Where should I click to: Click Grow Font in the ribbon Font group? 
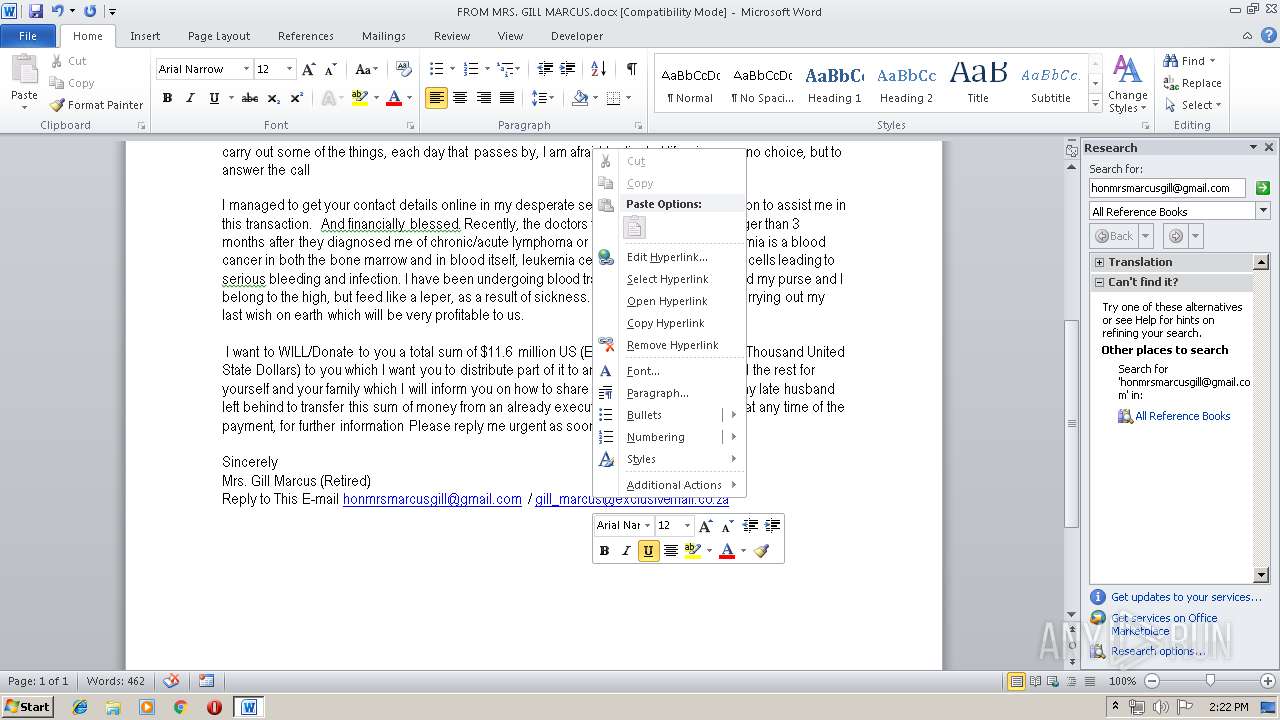[309, 69]
